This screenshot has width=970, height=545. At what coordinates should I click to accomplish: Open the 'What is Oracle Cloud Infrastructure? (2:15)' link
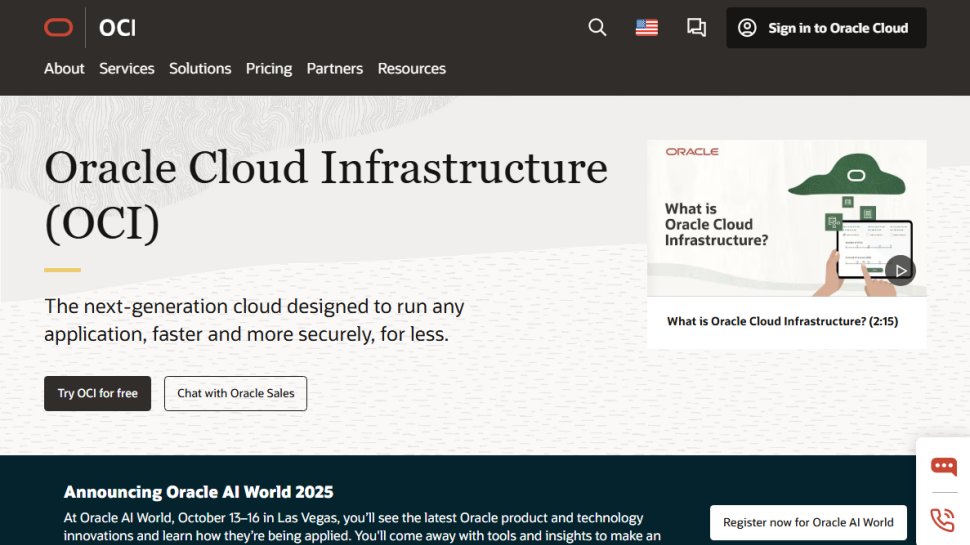tap(782, 321)
